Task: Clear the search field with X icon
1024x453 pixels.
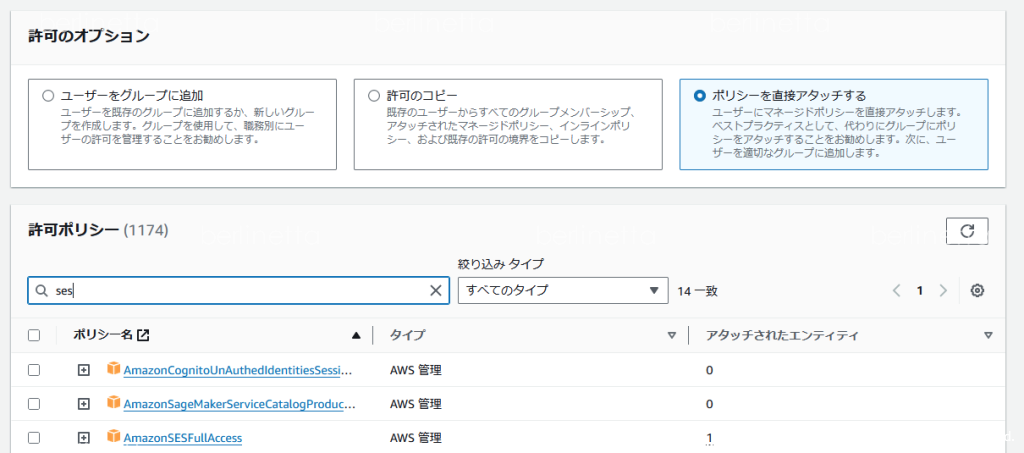Action: (x=435, y=290)
